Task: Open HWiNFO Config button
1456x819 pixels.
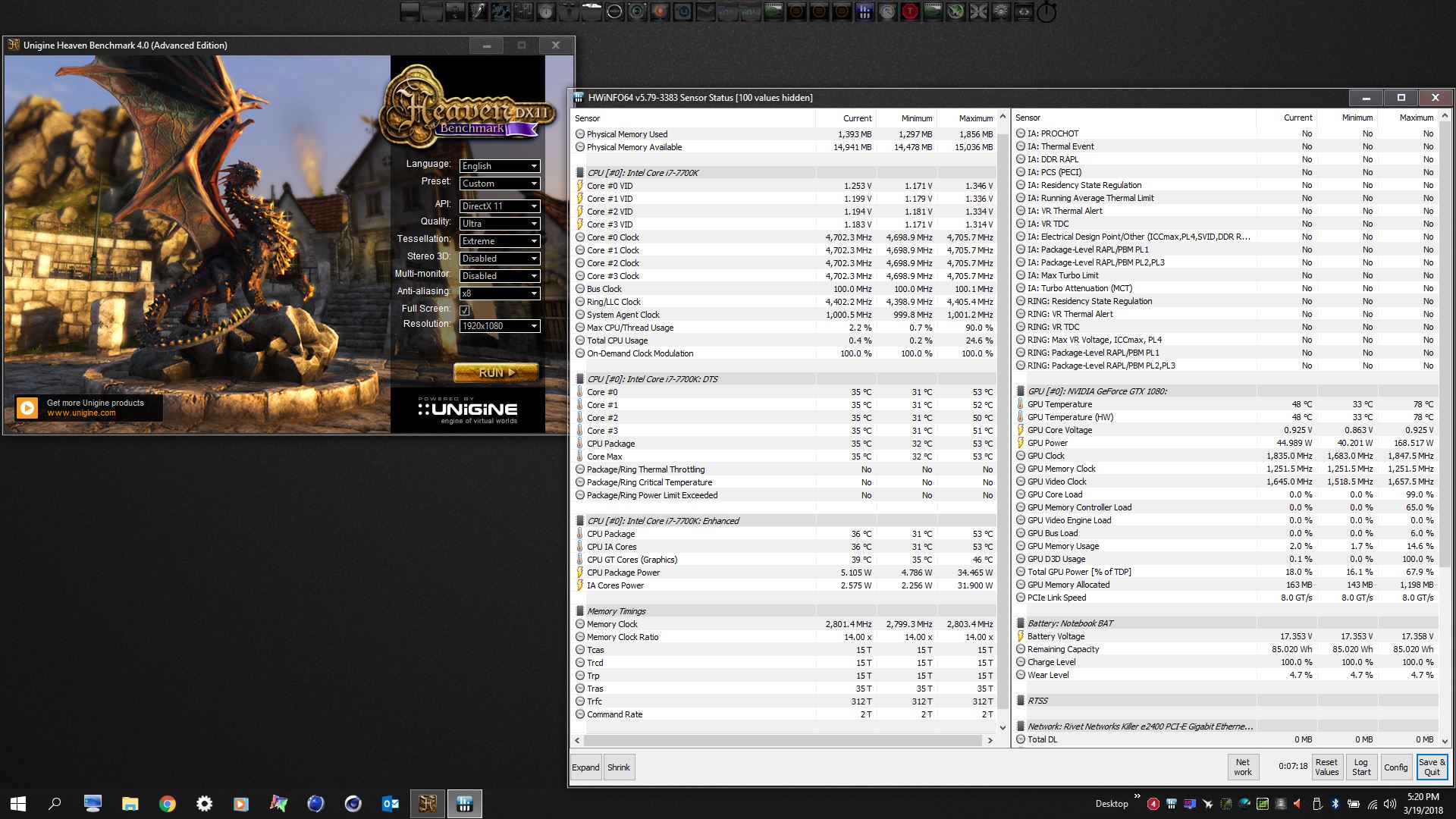Action: tap(1395, 767)
